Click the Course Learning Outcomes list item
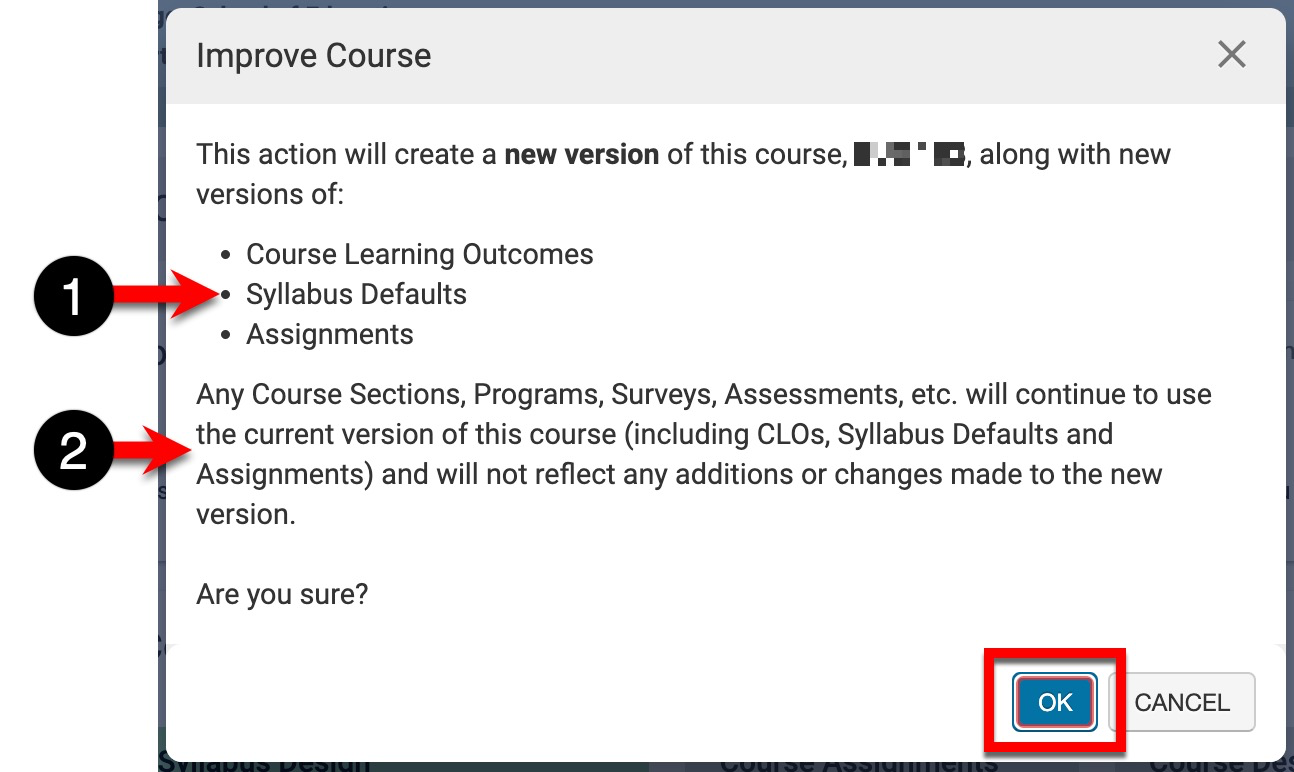This screenshot has width=1294, height=772. (419, 254)
